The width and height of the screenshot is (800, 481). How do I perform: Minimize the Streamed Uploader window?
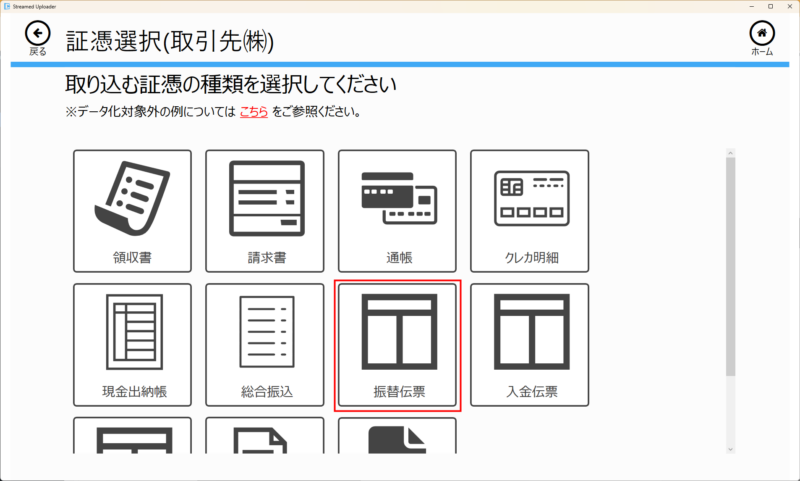tap(752, 7)
